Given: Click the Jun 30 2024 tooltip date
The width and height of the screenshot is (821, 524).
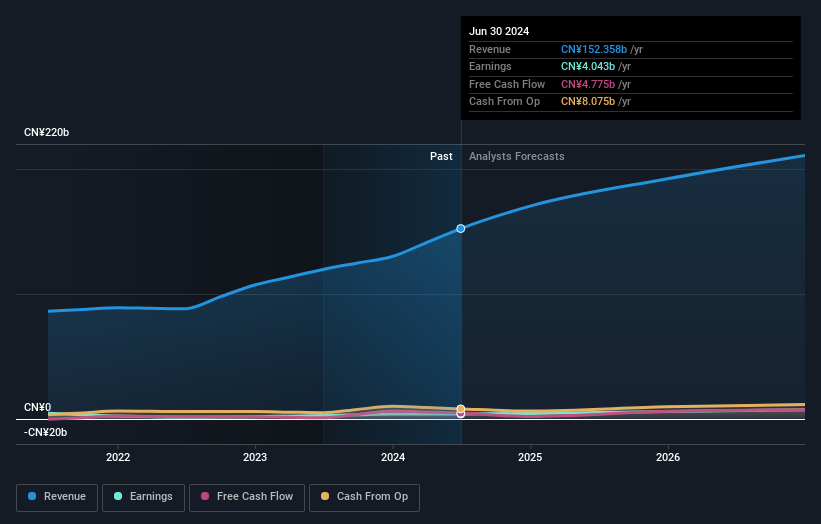Looking at the screenshot, I should pos(498,31).
